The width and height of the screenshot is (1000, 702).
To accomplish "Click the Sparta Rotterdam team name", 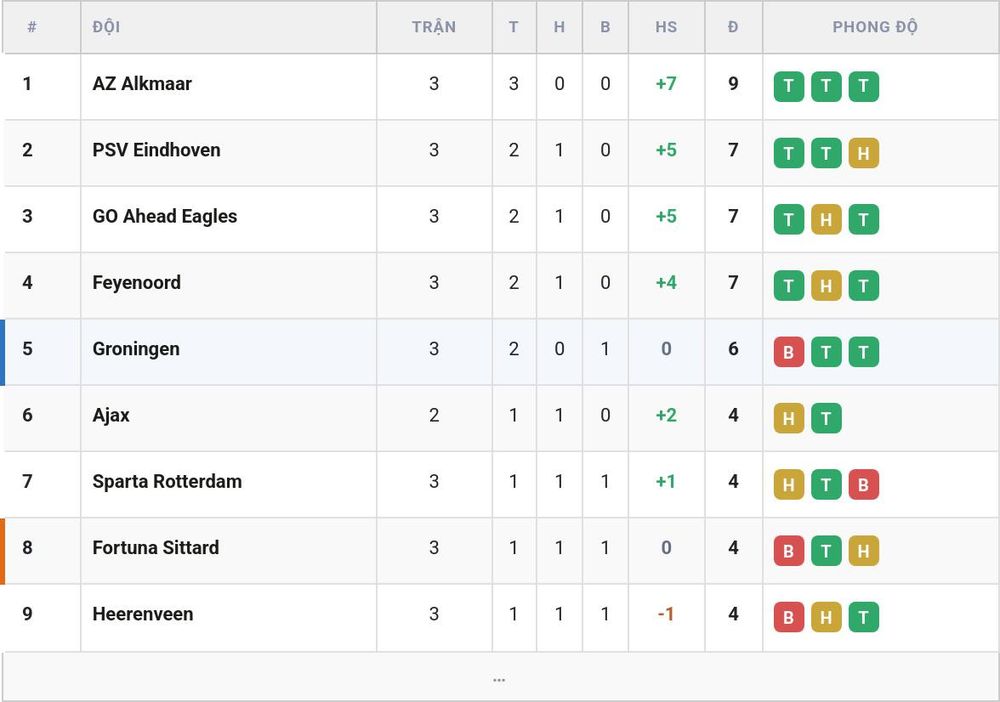I will pyautogui.click(x=167, y=481).
